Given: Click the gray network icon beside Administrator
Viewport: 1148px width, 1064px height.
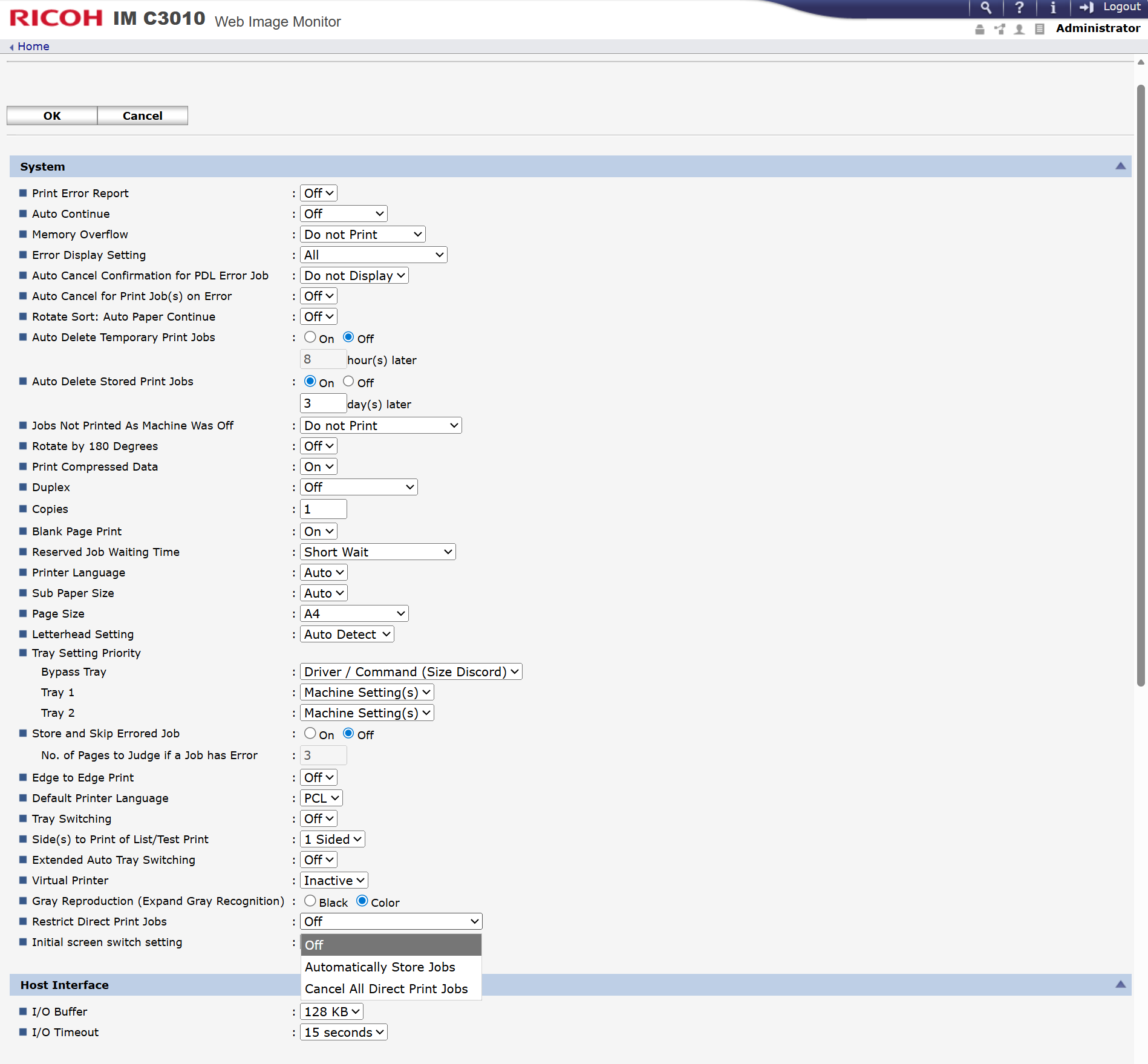Looking at the screenshot, I should [x=1000, y=29].
